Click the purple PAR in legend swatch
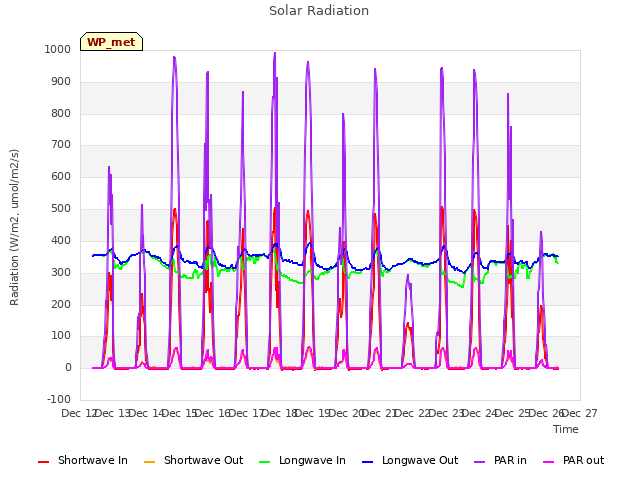Viewport: 640px width, 480px height. pos(480,462)
